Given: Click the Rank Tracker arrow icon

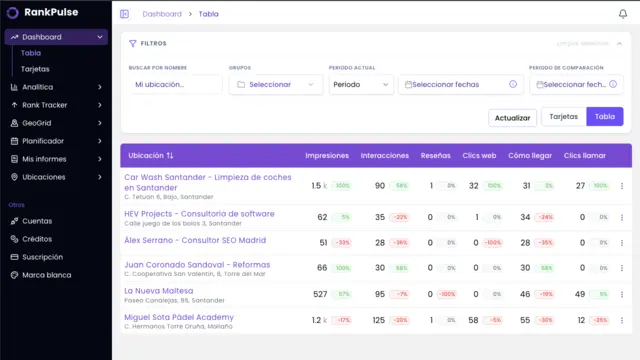Looking at the screenshot, I should (x=14, y=105).
